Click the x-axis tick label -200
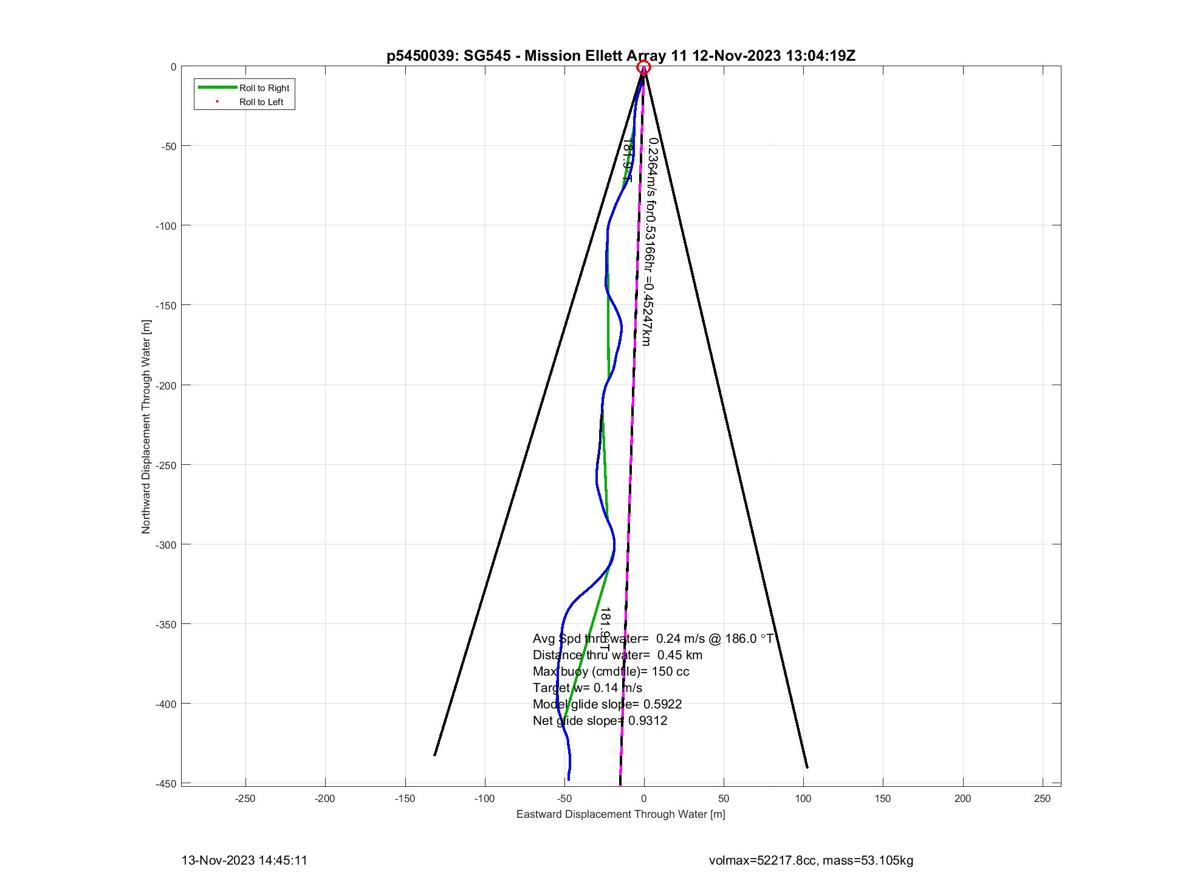 pyautogui.click(x=325, y=799)
